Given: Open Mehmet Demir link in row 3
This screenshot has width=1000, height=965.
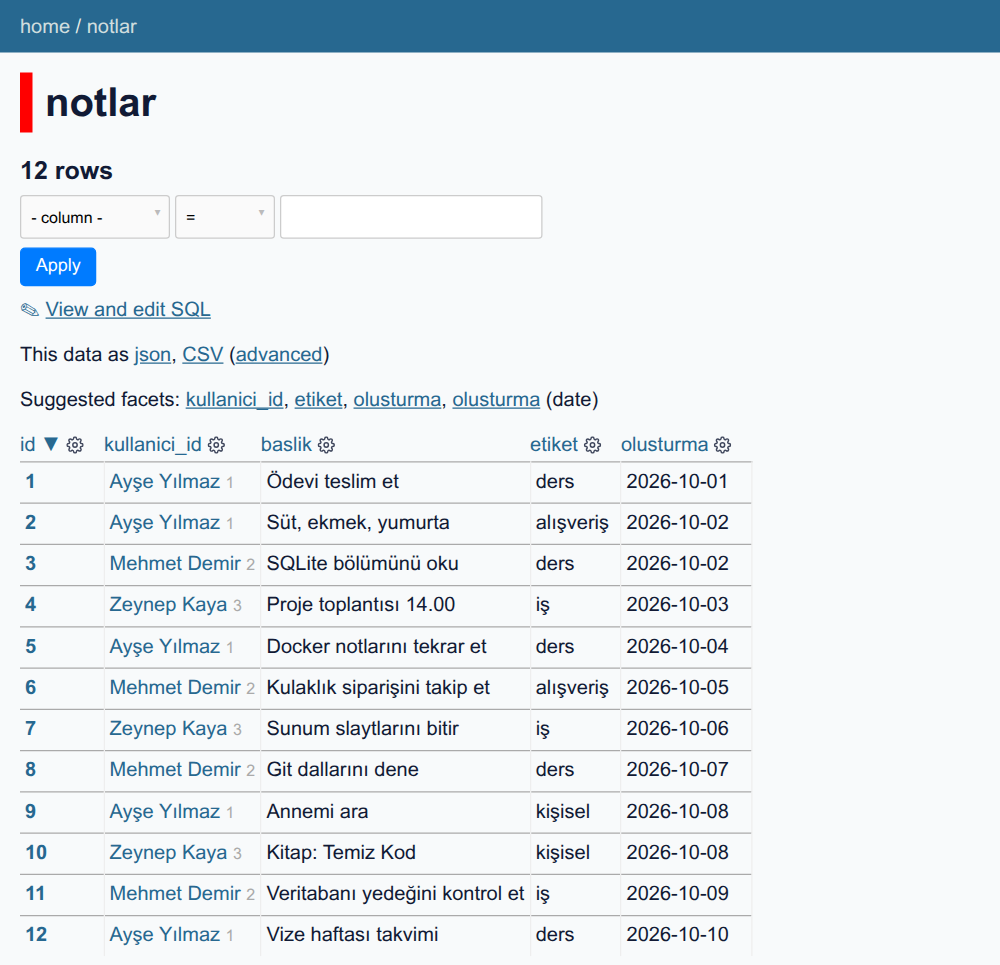Looking at the screenshot, I should (x=175, y=563).
